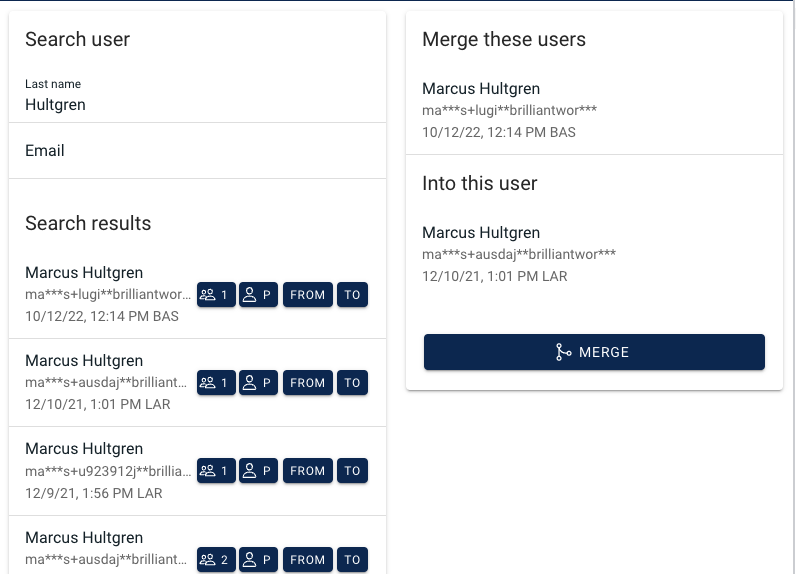Click person P badge on last result
Viewport: 796px width, 574px height.
258,560
